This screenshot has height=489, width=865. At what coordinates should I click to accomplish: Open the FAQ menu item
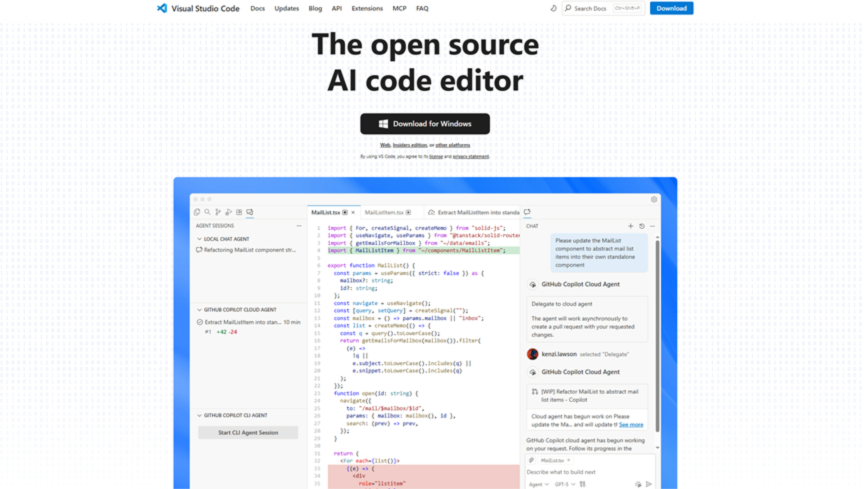tap(422, 8)
